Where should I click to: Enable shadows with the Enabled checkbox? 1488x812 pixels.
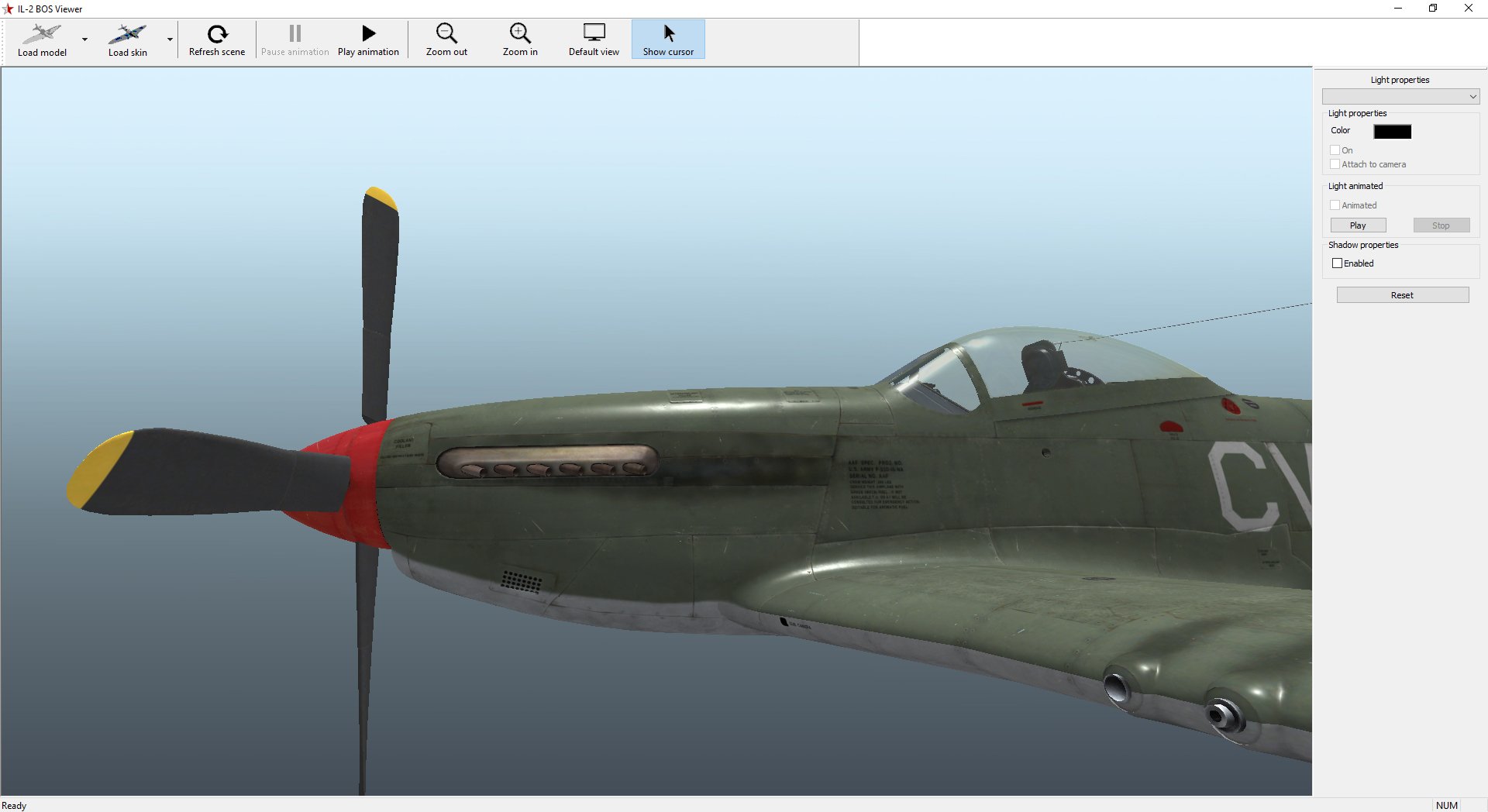[1338, 263]
